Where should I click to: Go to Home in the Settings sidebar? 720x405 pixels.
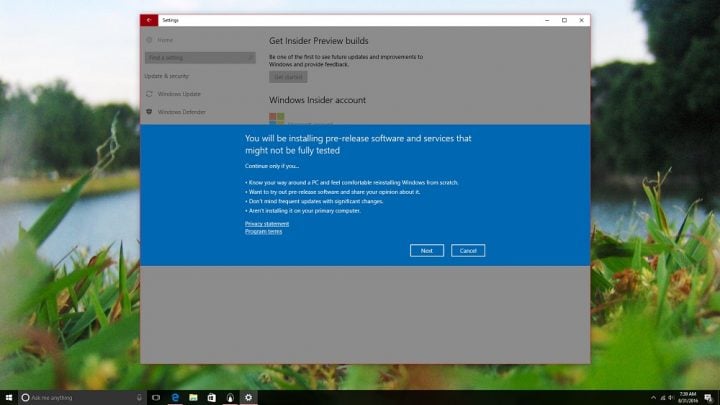tap(165, 40)
